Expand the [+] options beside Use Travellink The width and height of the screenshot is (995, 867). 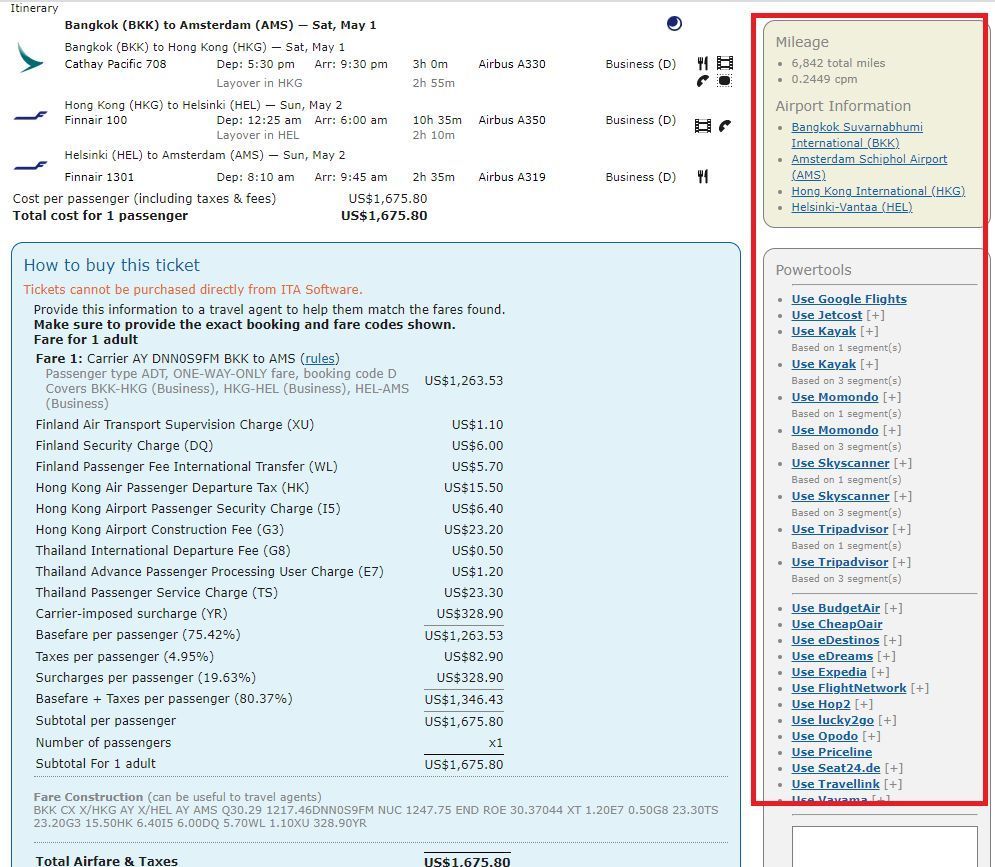893,784
